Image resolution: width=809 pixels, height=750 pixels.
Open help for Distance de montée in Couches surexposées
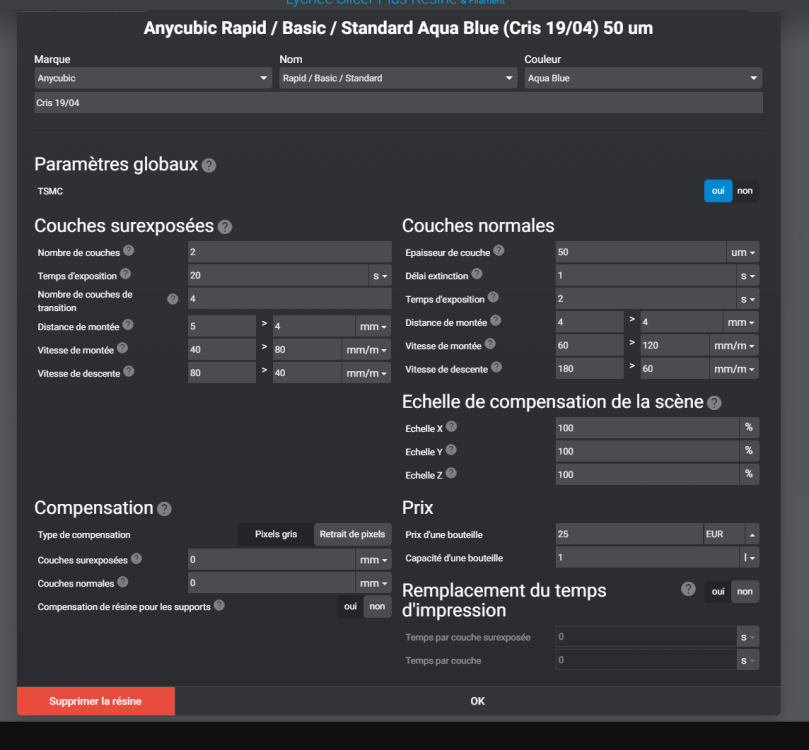[128, 325]
